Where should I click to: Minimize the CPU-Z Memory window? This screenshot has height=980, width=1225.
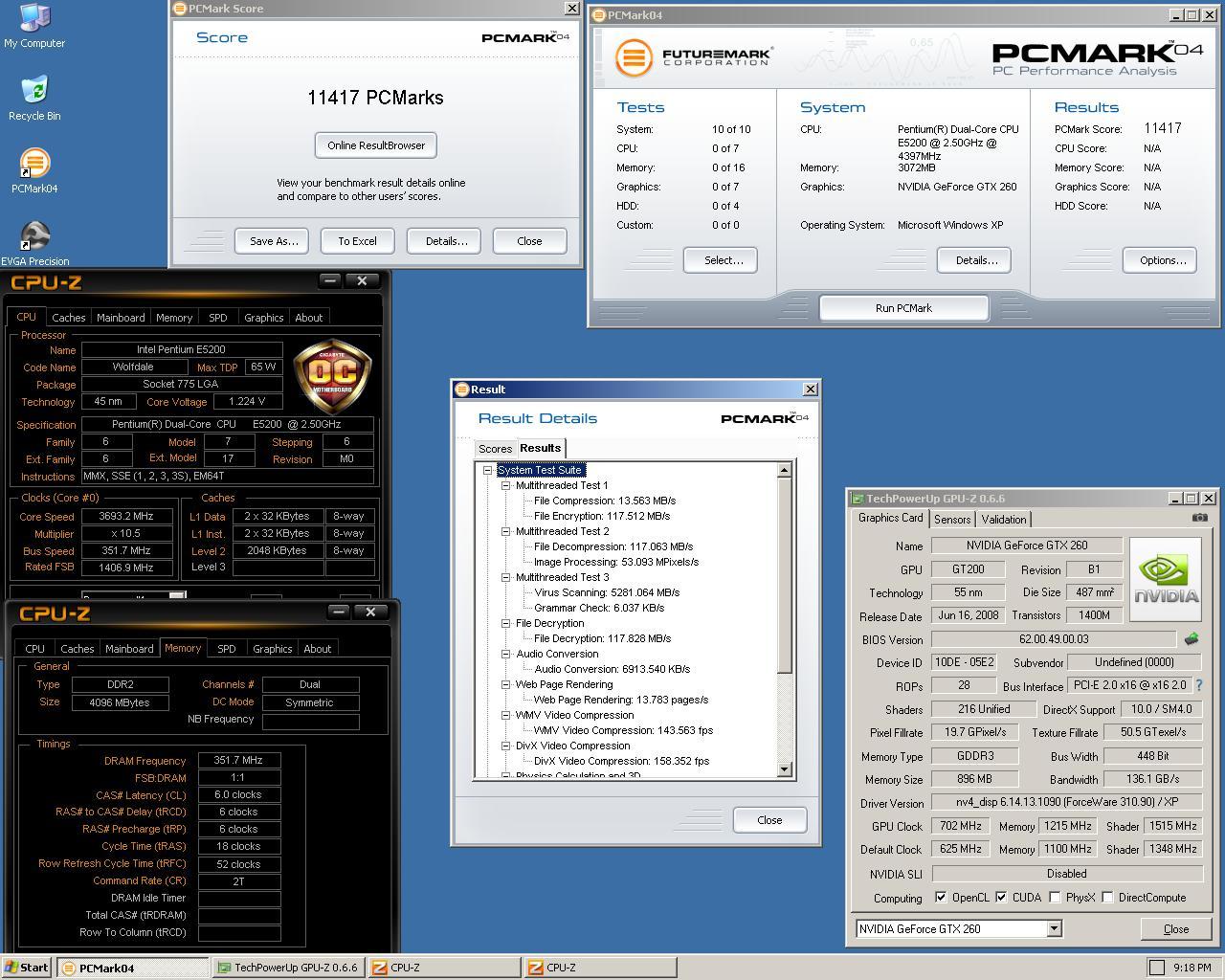[x=339, y=612]
